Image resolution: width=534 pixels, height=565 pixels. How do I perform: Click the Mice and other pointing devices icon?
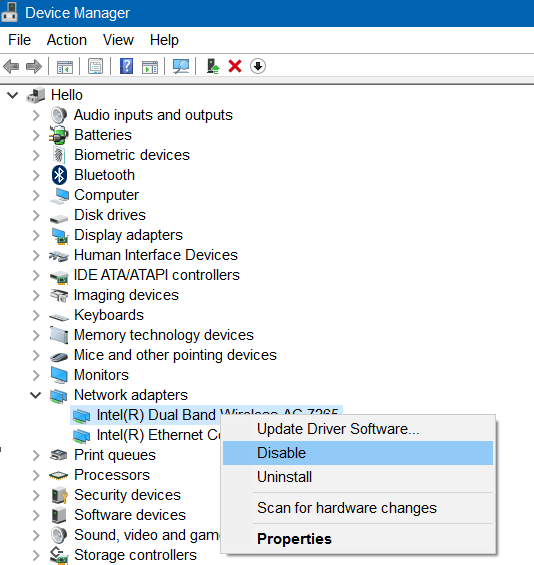[x=59, y=357]
